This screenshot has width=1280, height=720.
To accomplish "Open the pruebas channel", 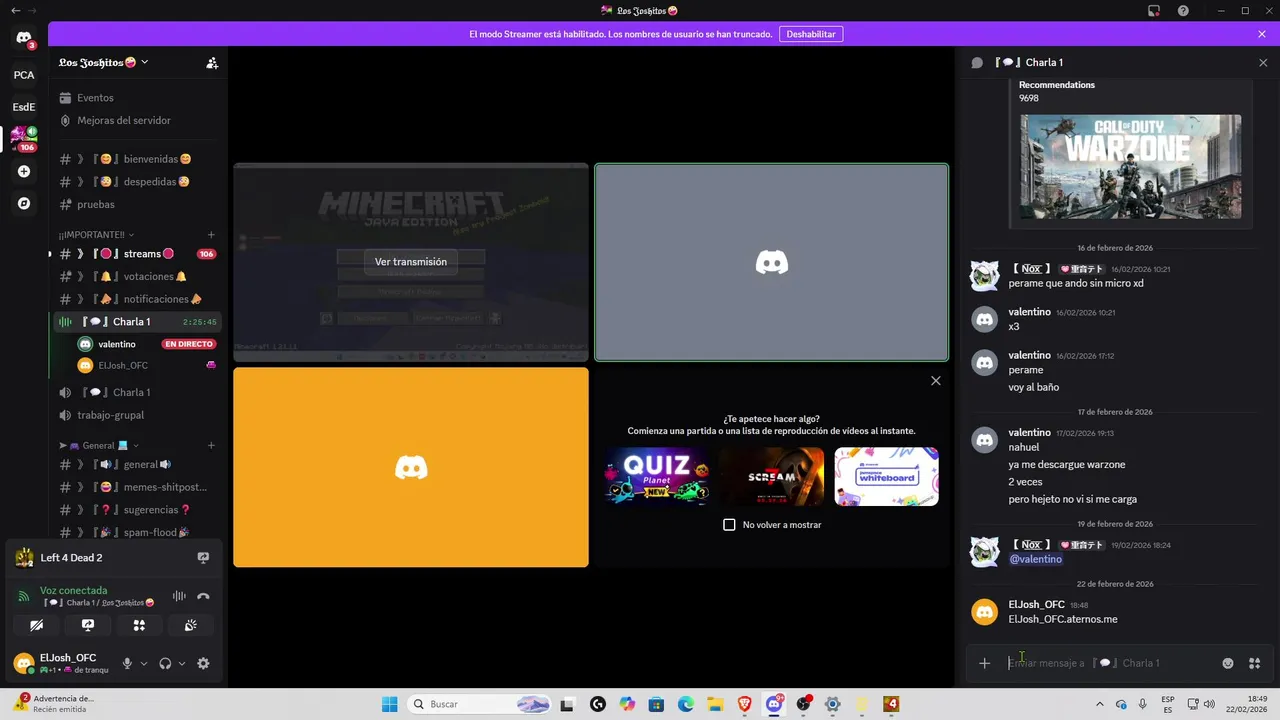I will [x=138, y=204].
